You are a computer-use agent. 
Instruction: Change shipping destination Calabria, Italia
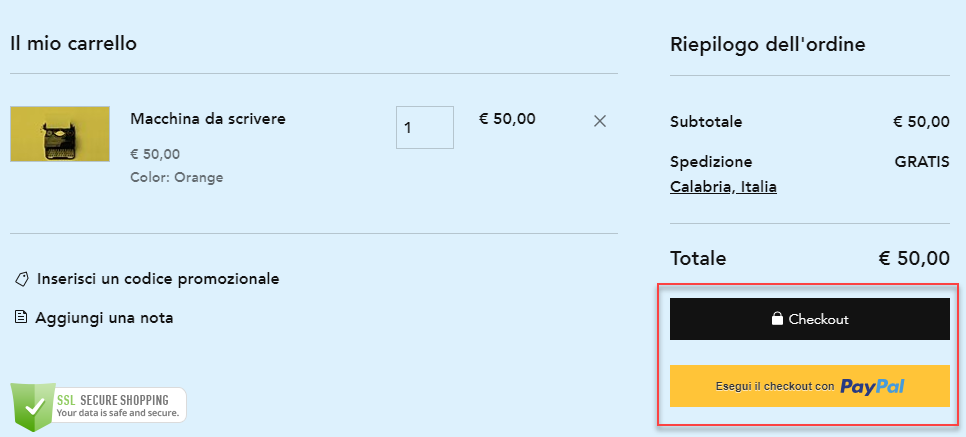(723, 187)
